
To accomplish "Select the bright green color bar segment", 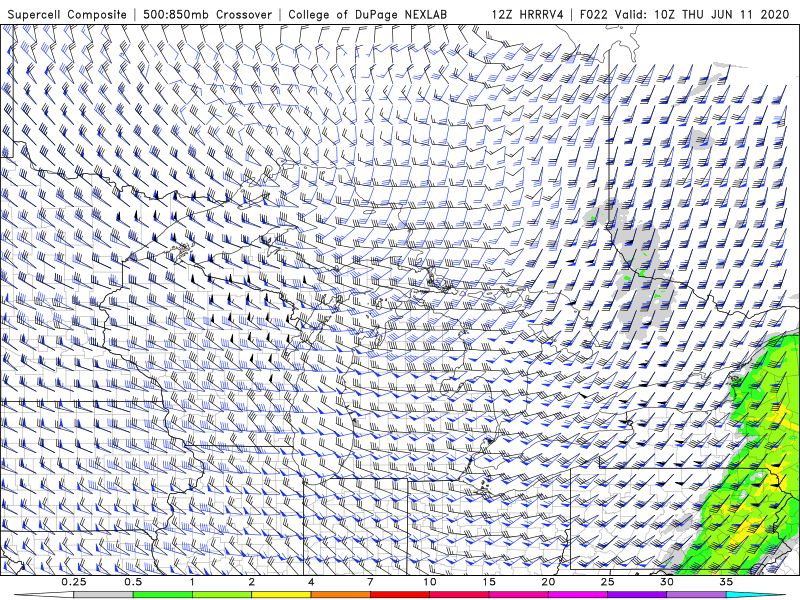I will 163,595.
